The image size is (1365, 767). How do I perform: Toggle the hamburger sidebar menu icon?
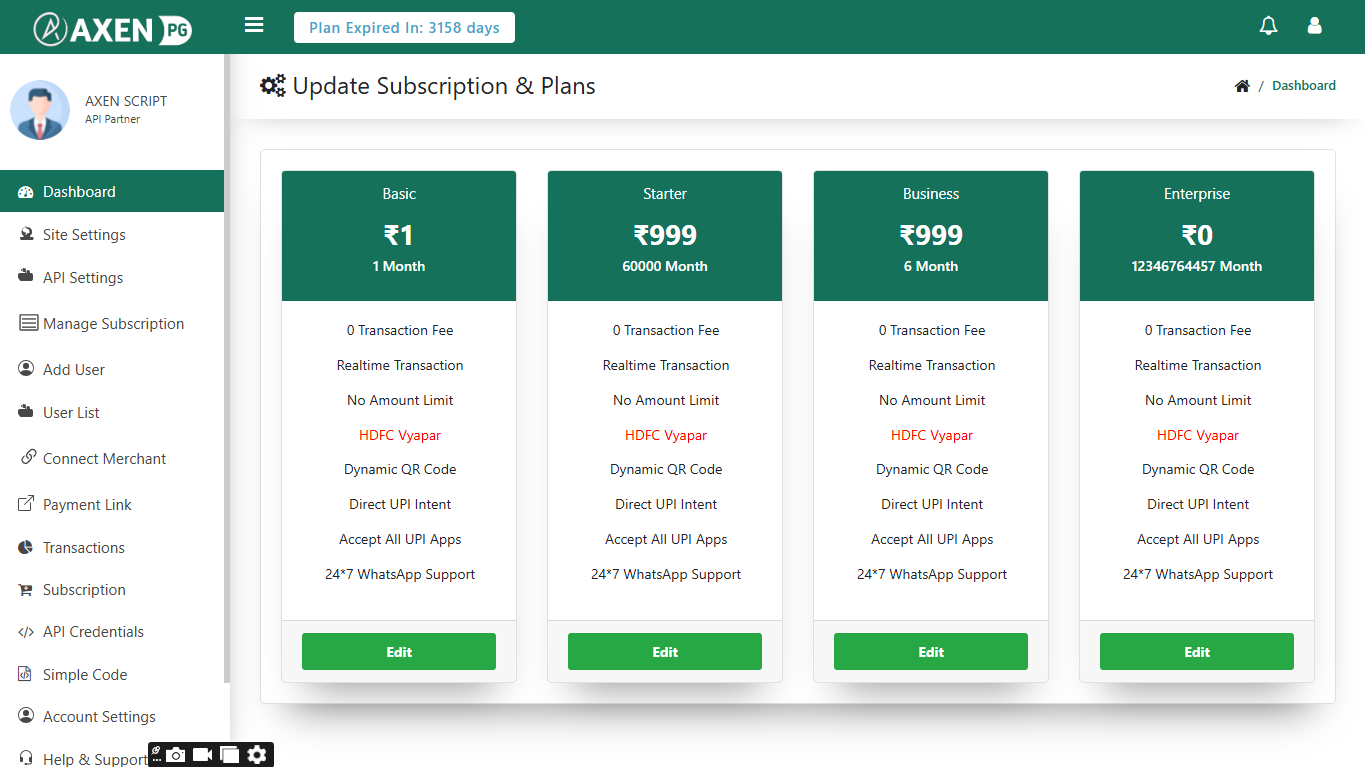pyautogui.click(x=254, y=26)
